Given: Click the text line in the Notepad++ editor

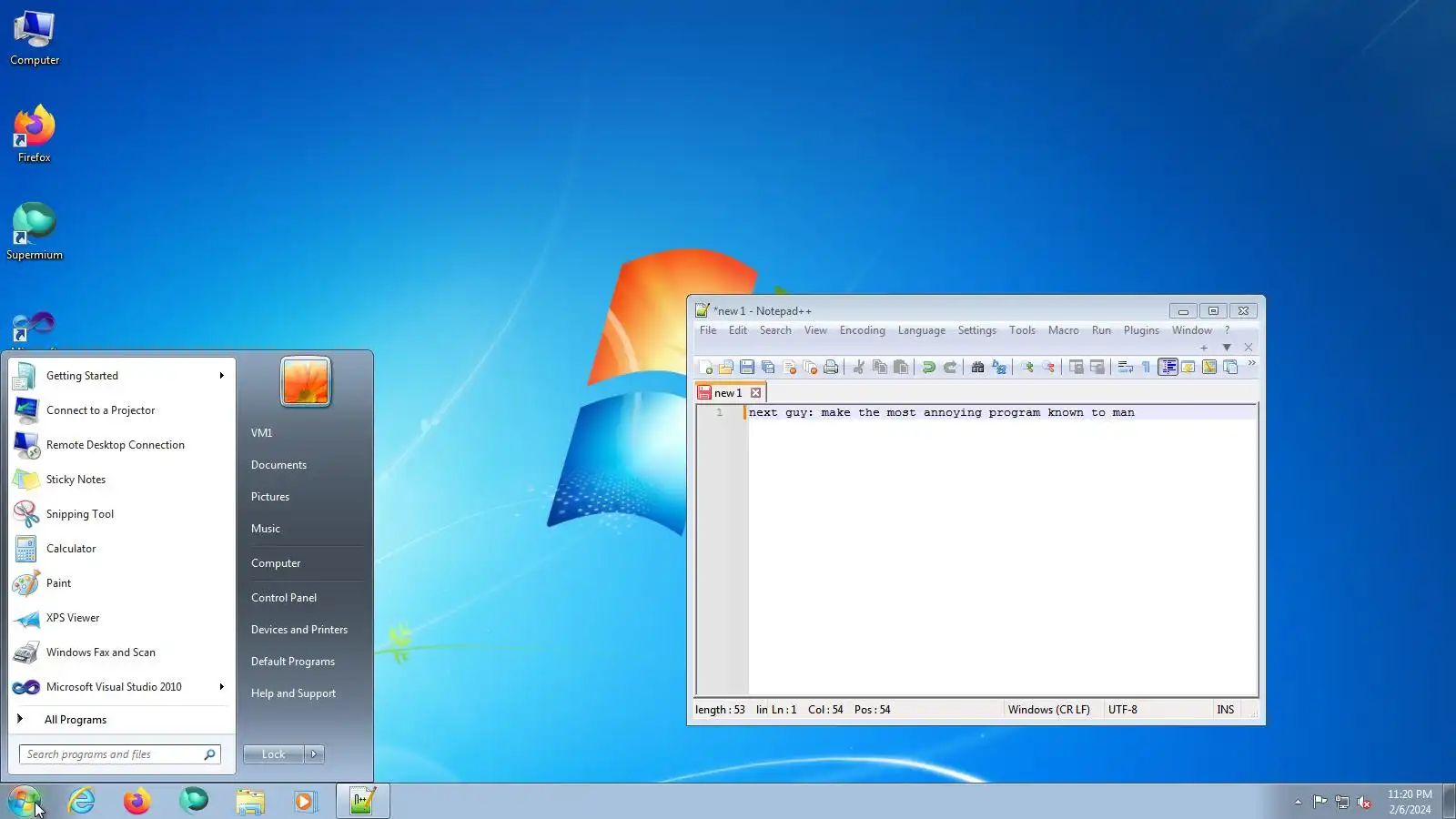Looking at the screenshot, I should 941,412.
